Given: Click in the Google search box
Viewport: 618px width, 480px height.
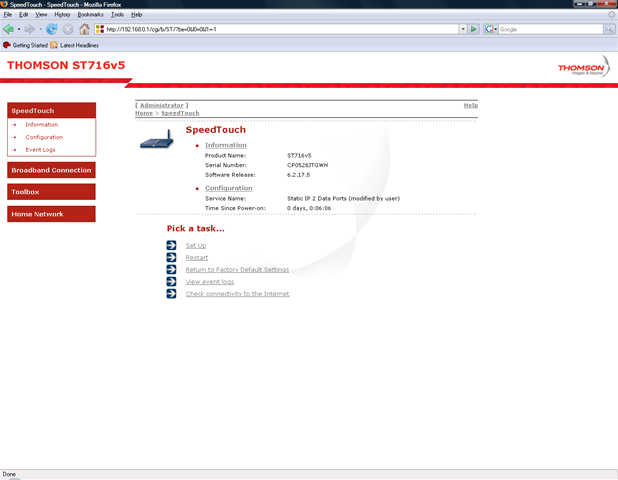Looking at the screenshot, I should [x=551, y=29].
